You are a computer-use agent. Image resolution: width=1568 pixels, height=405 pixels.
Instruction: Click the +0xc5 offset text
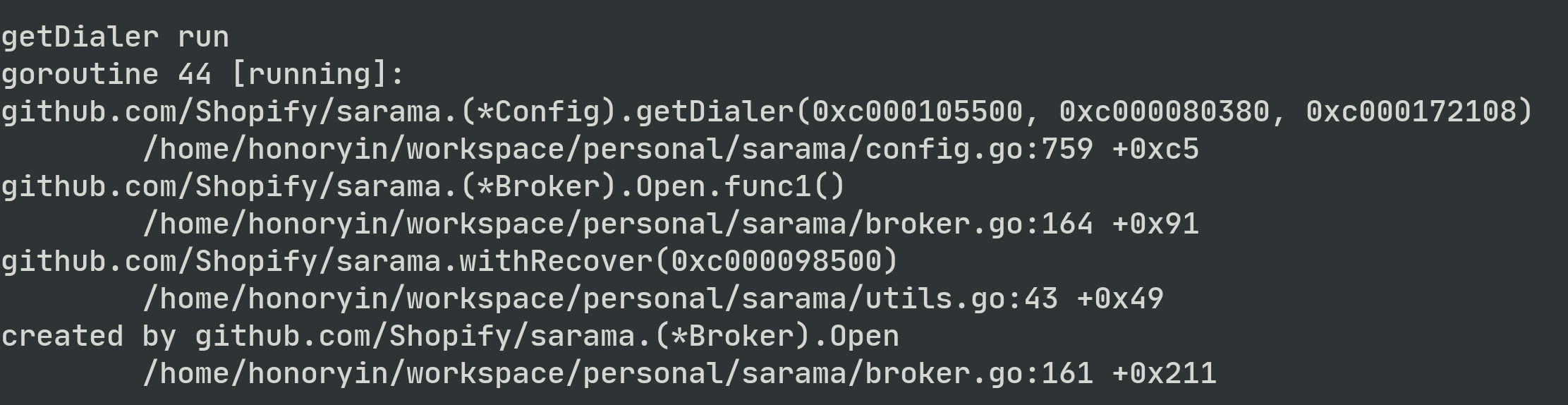(x=1155, y=150)
